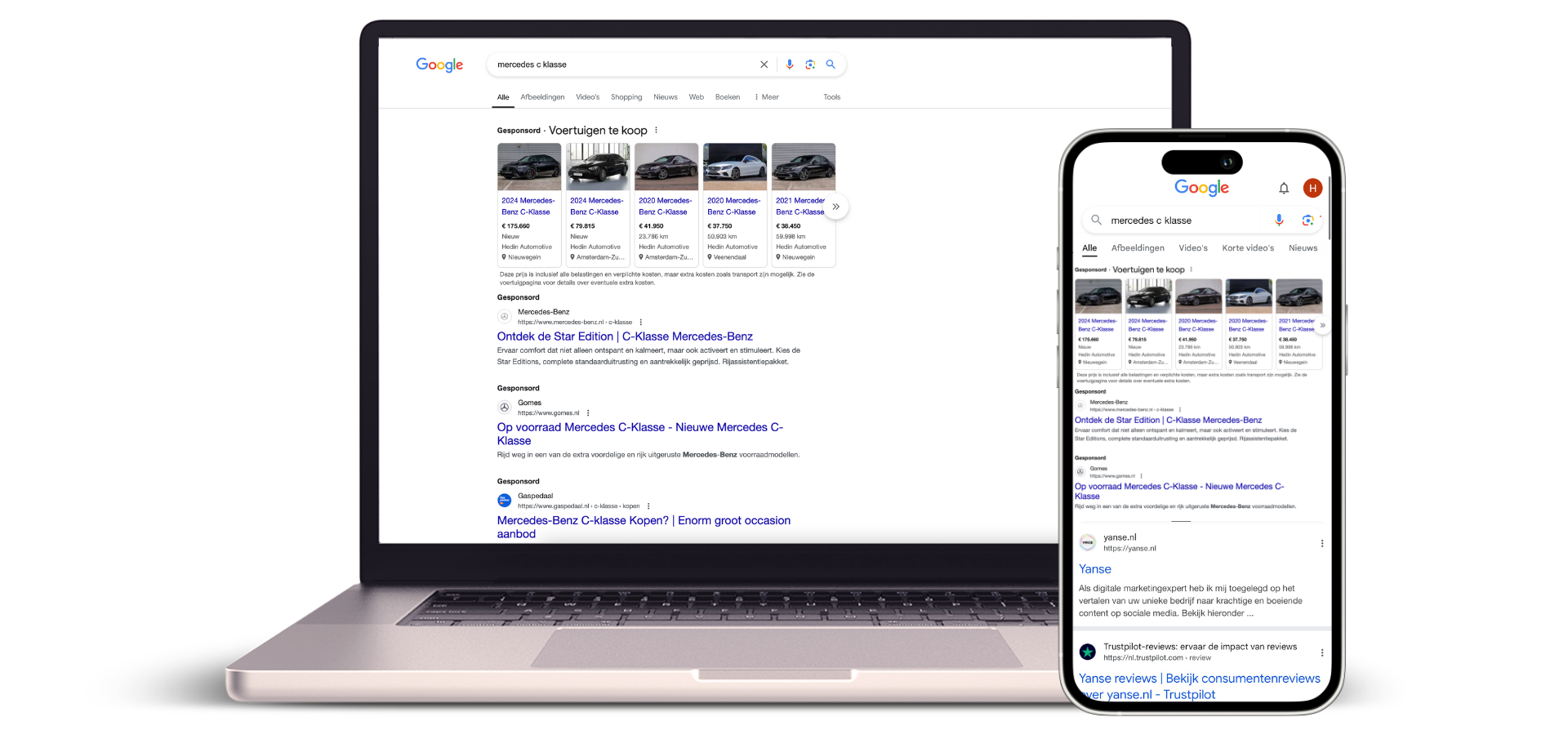The image size is (1568, 735).
Task: Open Google Lens in the phone search bar
Action: (1307, 220)
